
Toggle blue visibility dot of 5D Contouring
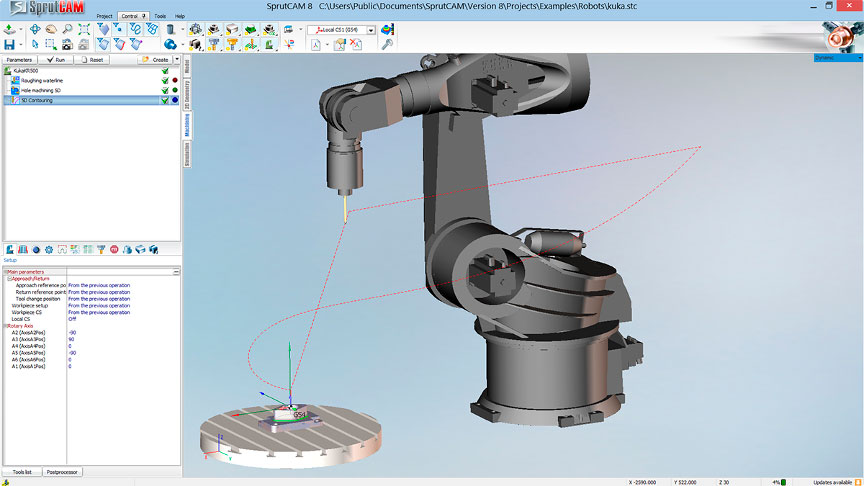coord(175,100)
